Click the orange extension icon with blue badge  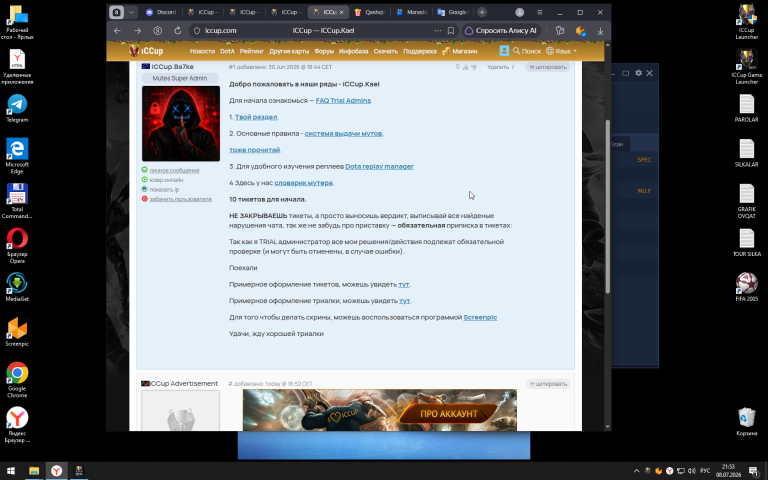580,30
